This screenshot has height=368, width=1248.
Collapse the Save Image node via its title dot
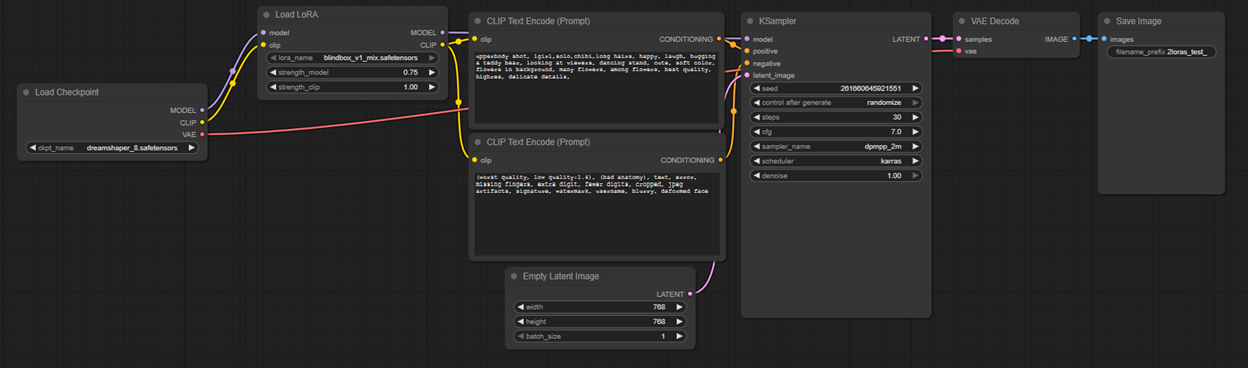(x=1106, y=20)
